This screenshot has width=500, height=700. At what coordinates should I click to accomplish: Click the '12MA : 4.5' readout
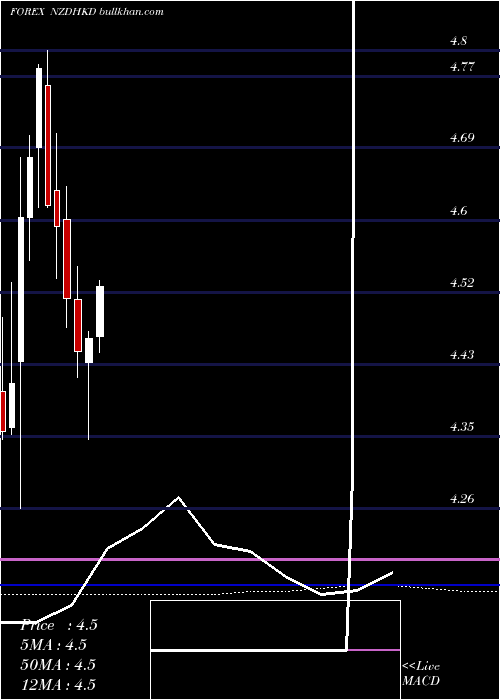click(58, 684)
